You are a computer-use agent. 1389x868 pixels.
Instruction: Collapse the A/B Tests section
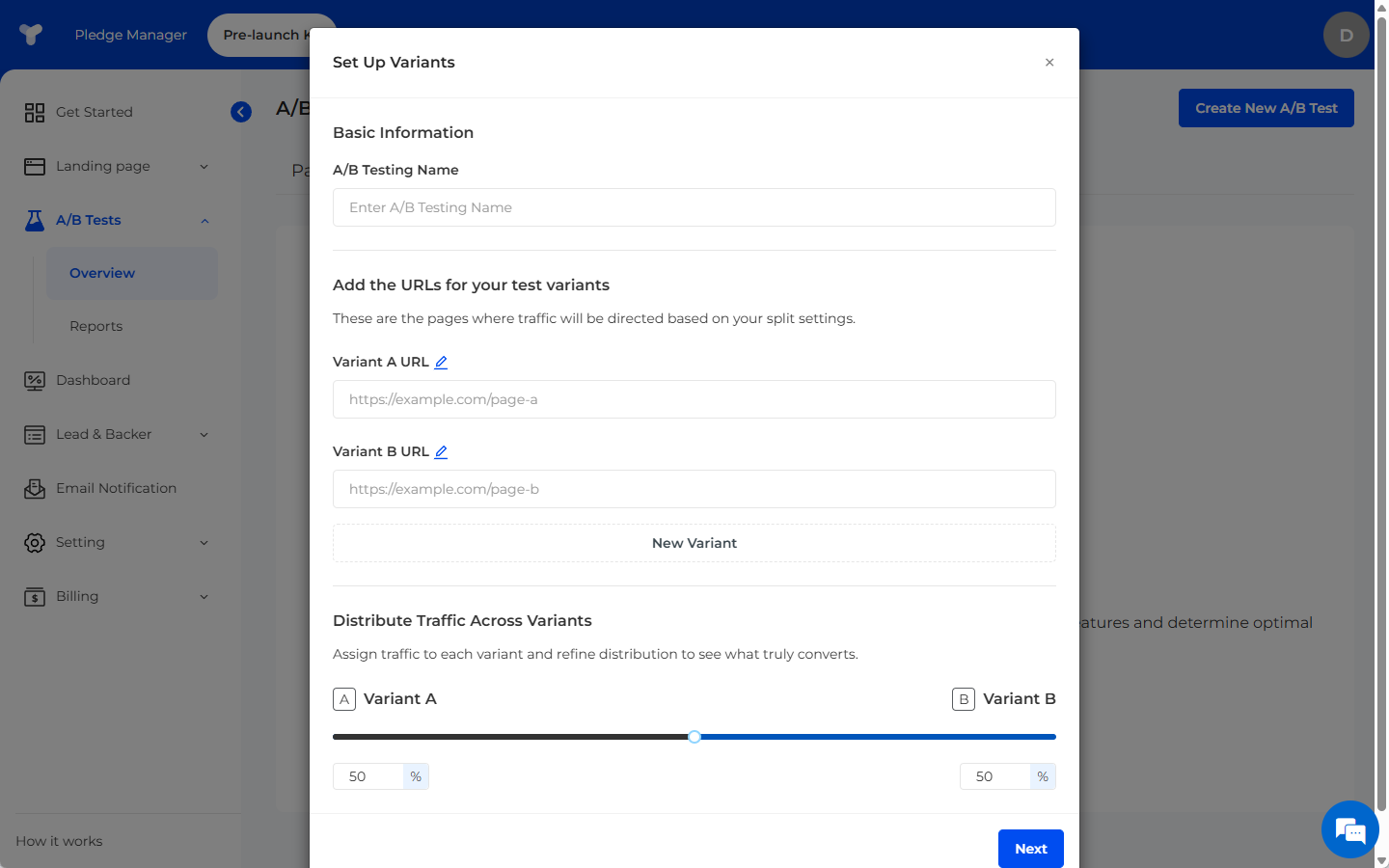pyautogui.click(x=204, y=221)
